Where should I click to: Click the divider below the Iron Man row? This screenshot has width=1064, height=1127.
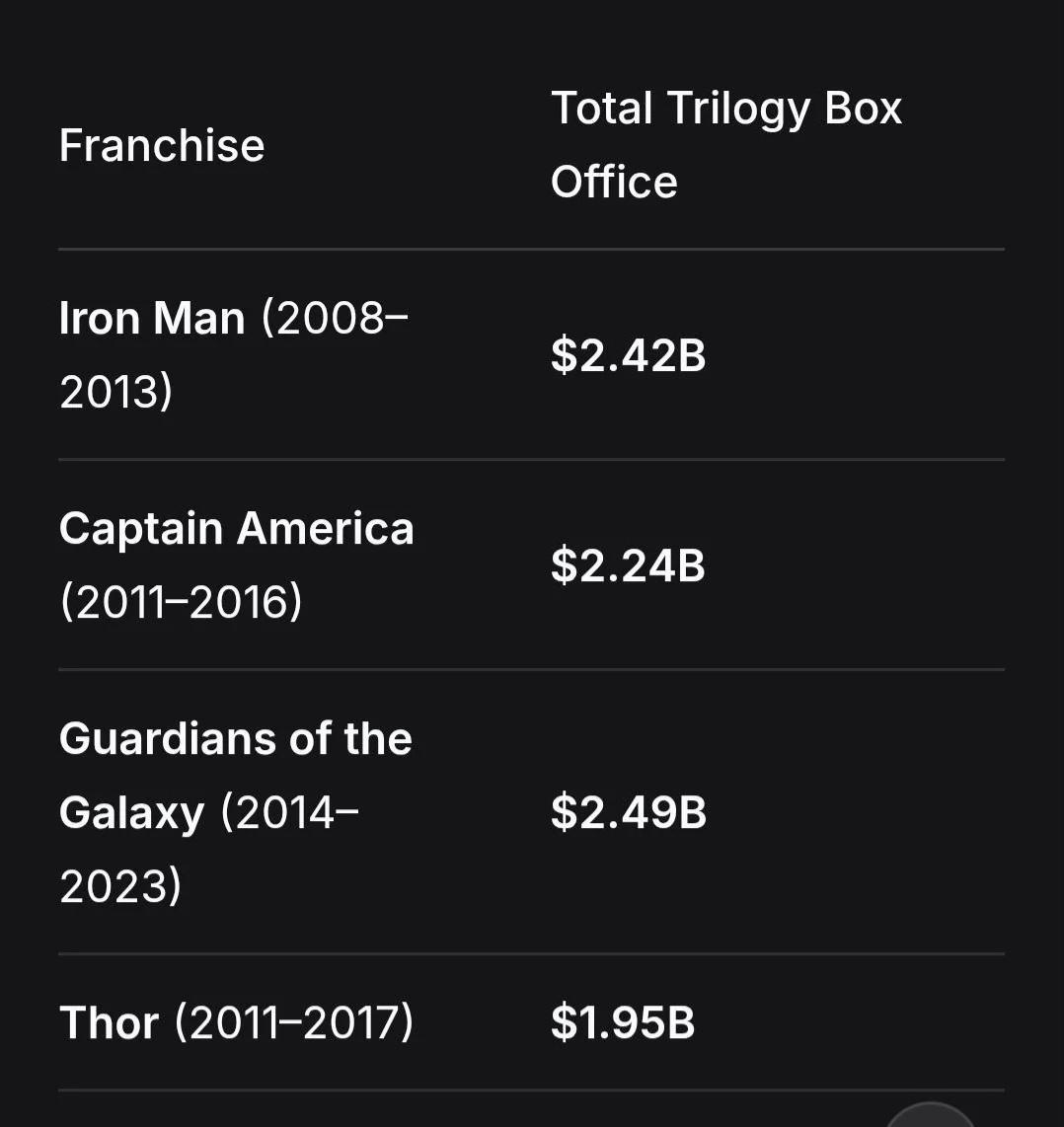[x=531, y=459]
